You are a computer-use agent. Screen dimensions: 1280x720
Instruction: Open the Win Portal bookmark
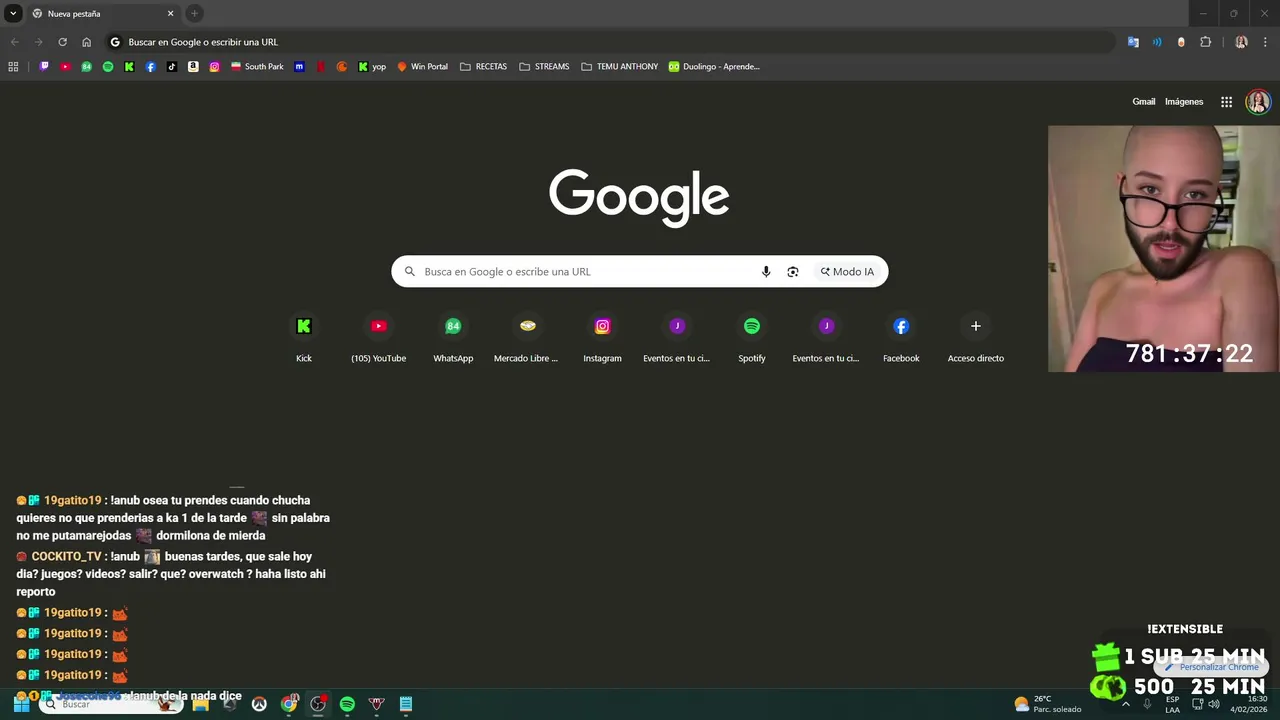click(x=422, y=67)
